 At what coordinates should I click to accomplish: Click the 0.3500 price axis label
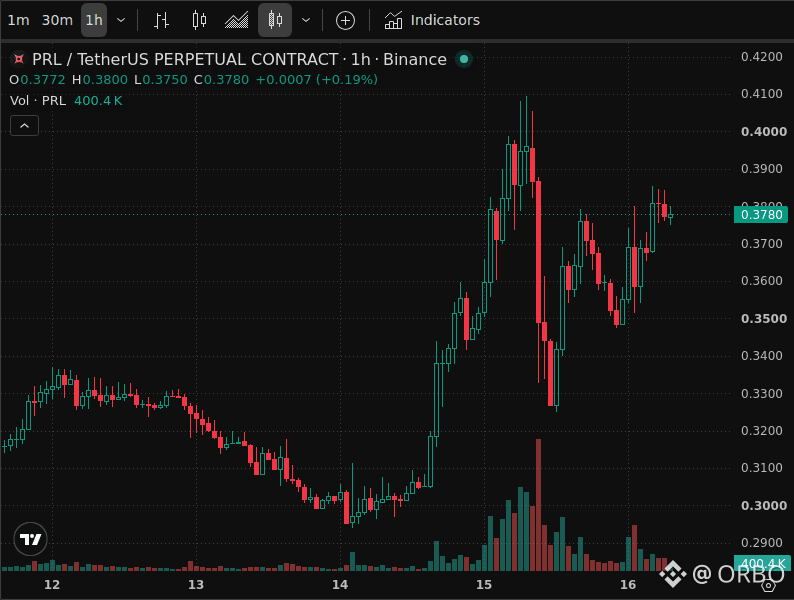click(764, 318)
